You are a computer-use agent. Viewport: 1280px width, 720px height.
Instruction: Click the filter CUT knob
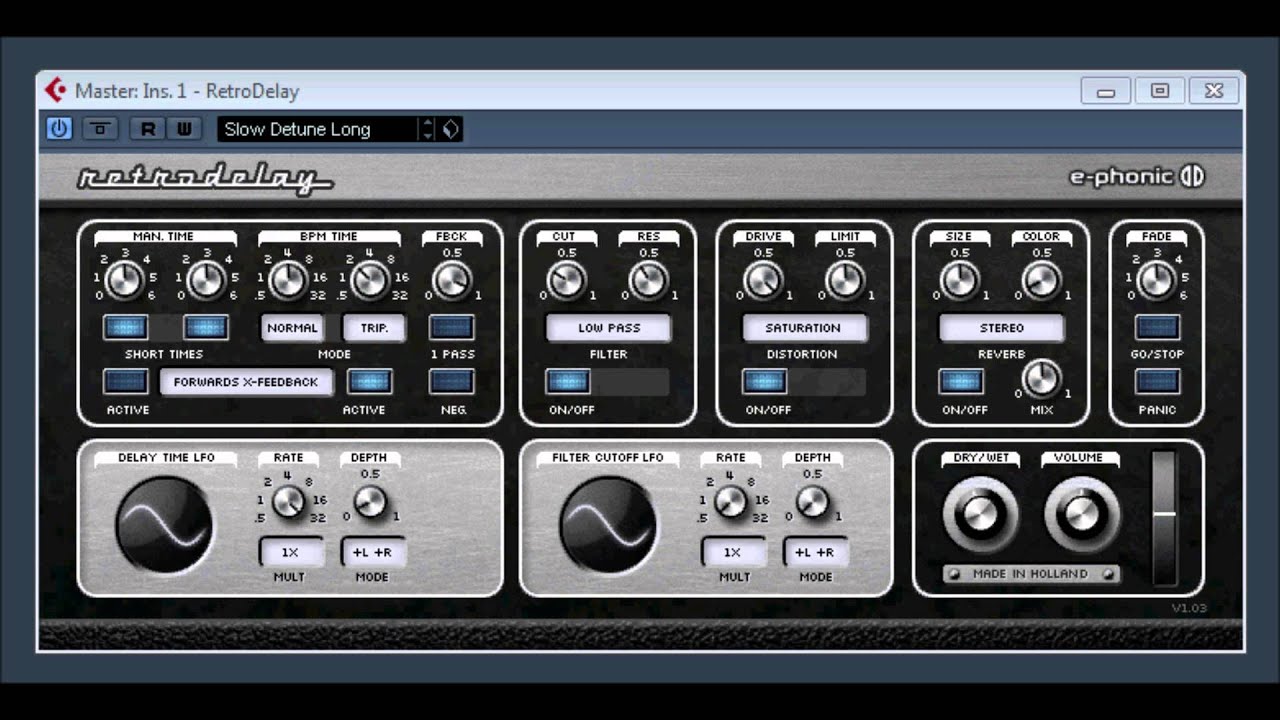click(x=566, y=281)
